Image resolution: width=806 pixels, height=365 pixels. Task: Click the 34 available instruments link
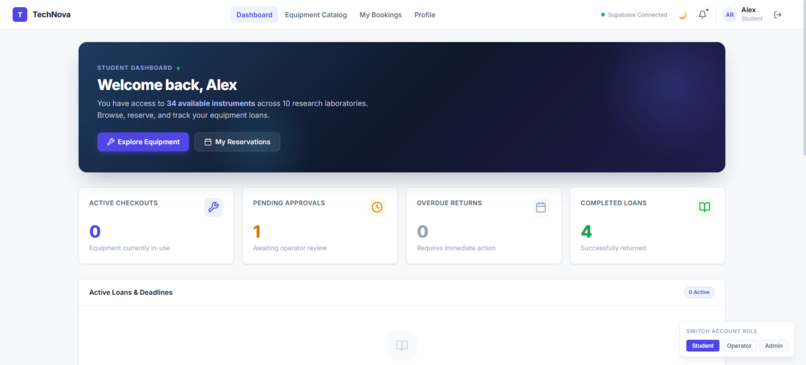[x=211, y=103]
